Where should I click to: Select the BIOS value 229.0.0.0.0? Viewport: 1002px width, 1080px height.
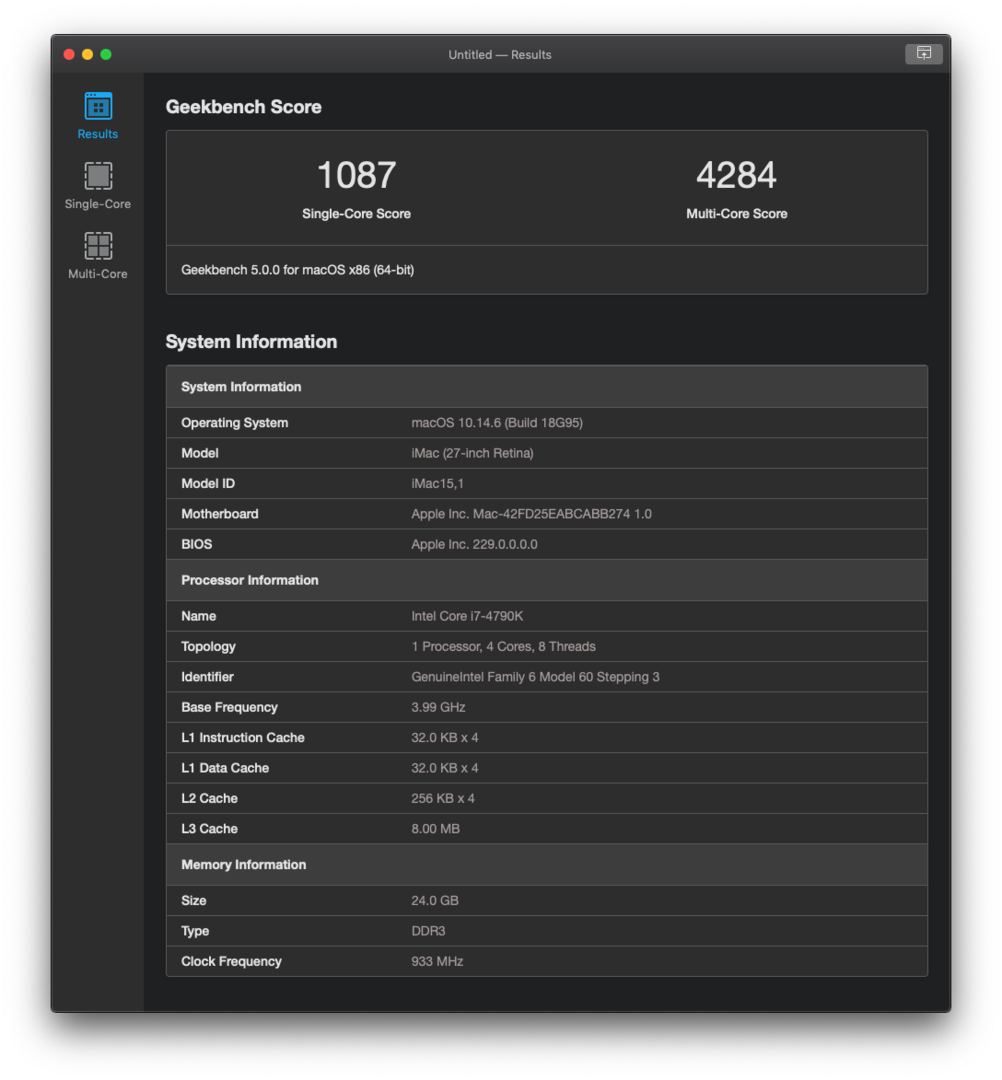(x=474, y=544)
